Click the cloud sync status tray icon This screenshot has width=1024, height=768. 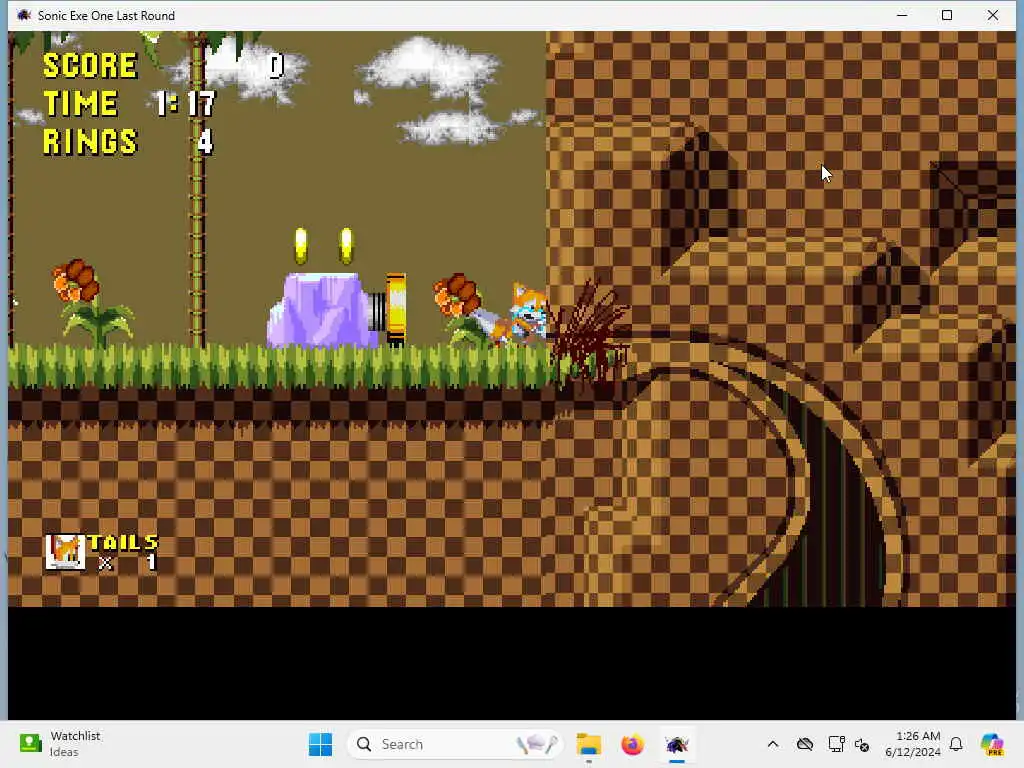805,744
